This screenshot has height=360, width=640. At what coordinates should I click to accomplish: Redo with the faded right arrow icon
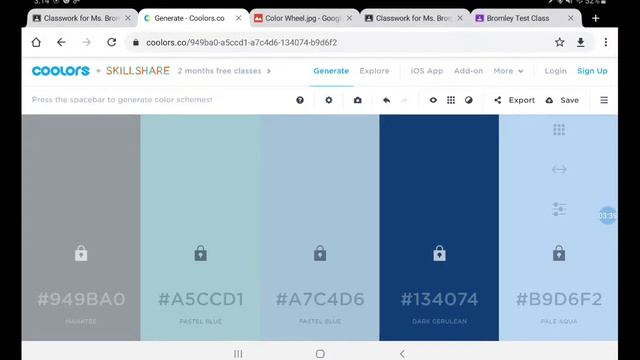click(404, 100)
